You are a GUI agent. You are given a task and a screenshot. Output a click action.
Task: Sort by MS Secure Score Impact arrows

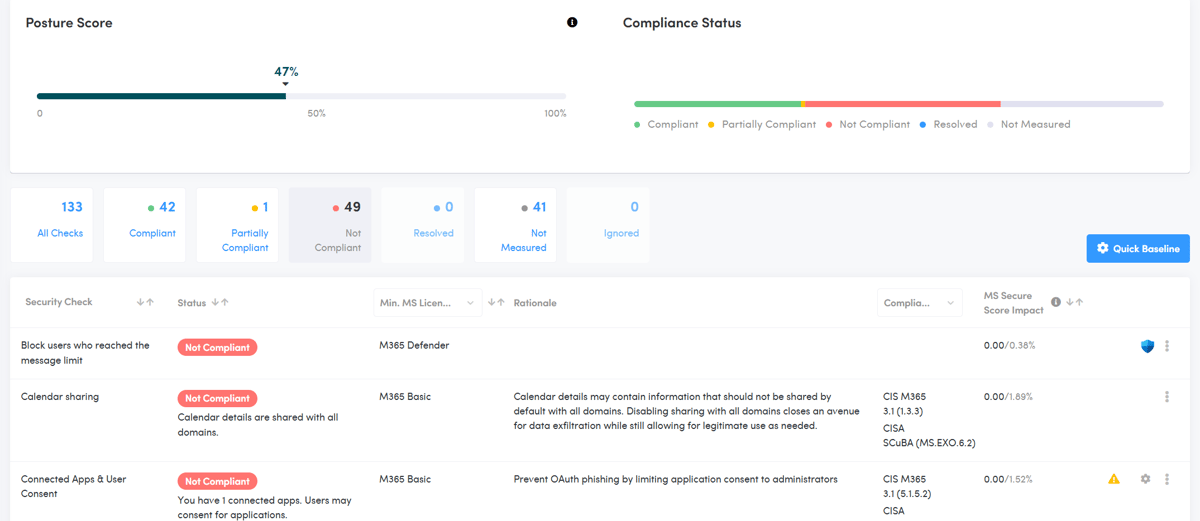pyautogui.click(x=1075, y=302)
